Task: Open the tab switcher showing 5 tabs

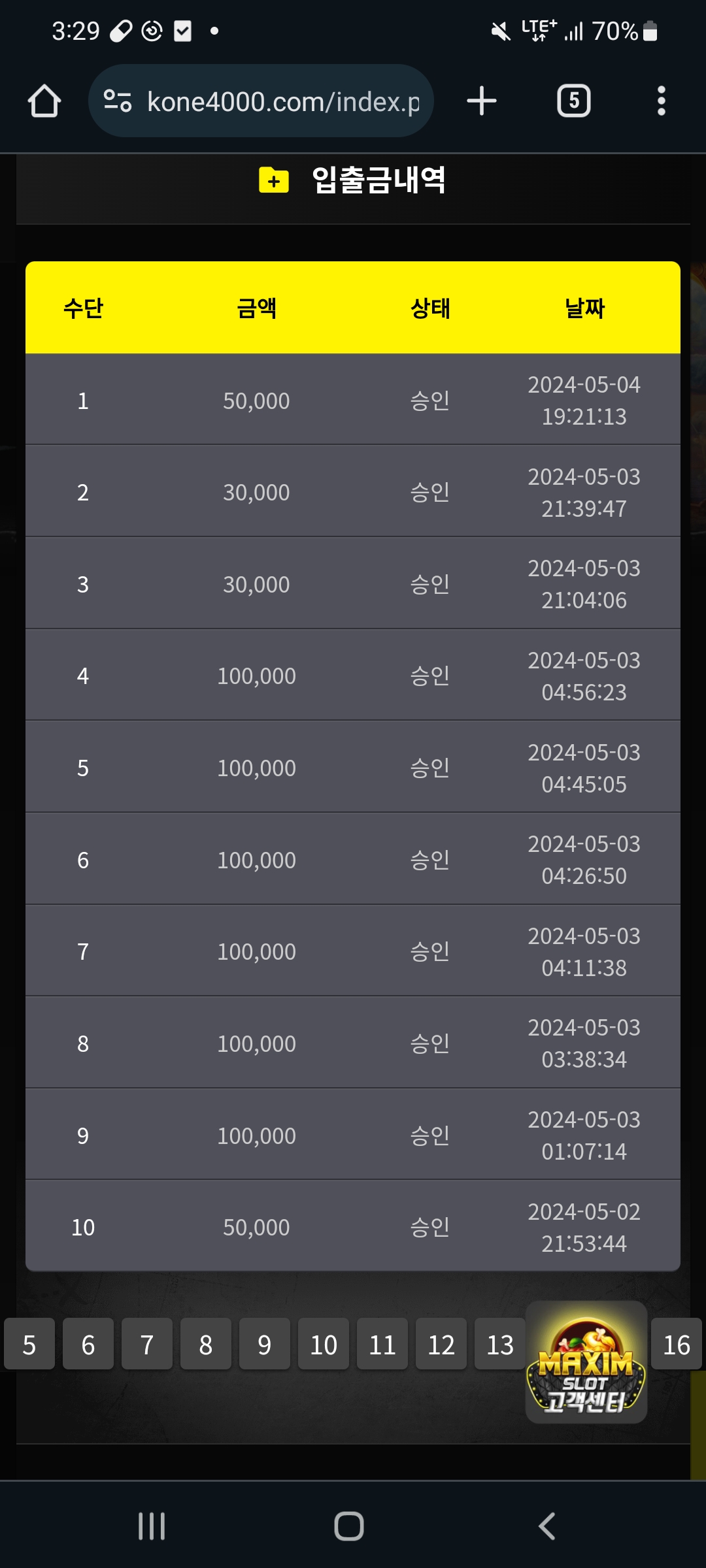Action: (573, 101)
